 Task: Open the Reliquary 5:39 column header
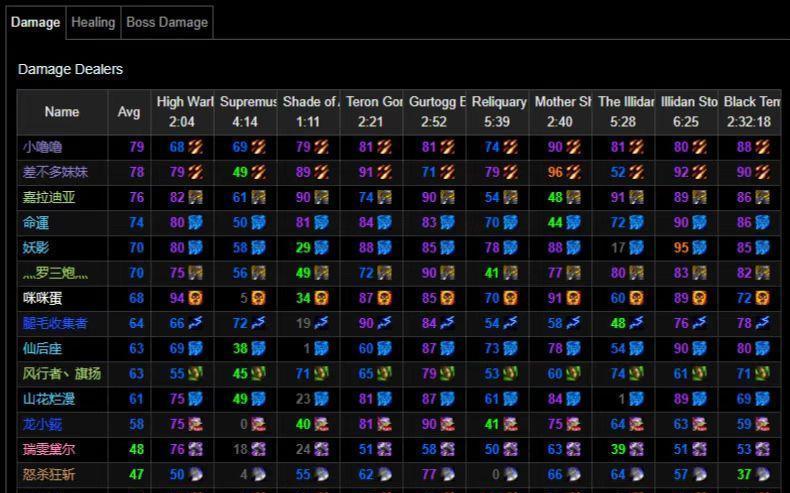(x=497, y=112)
